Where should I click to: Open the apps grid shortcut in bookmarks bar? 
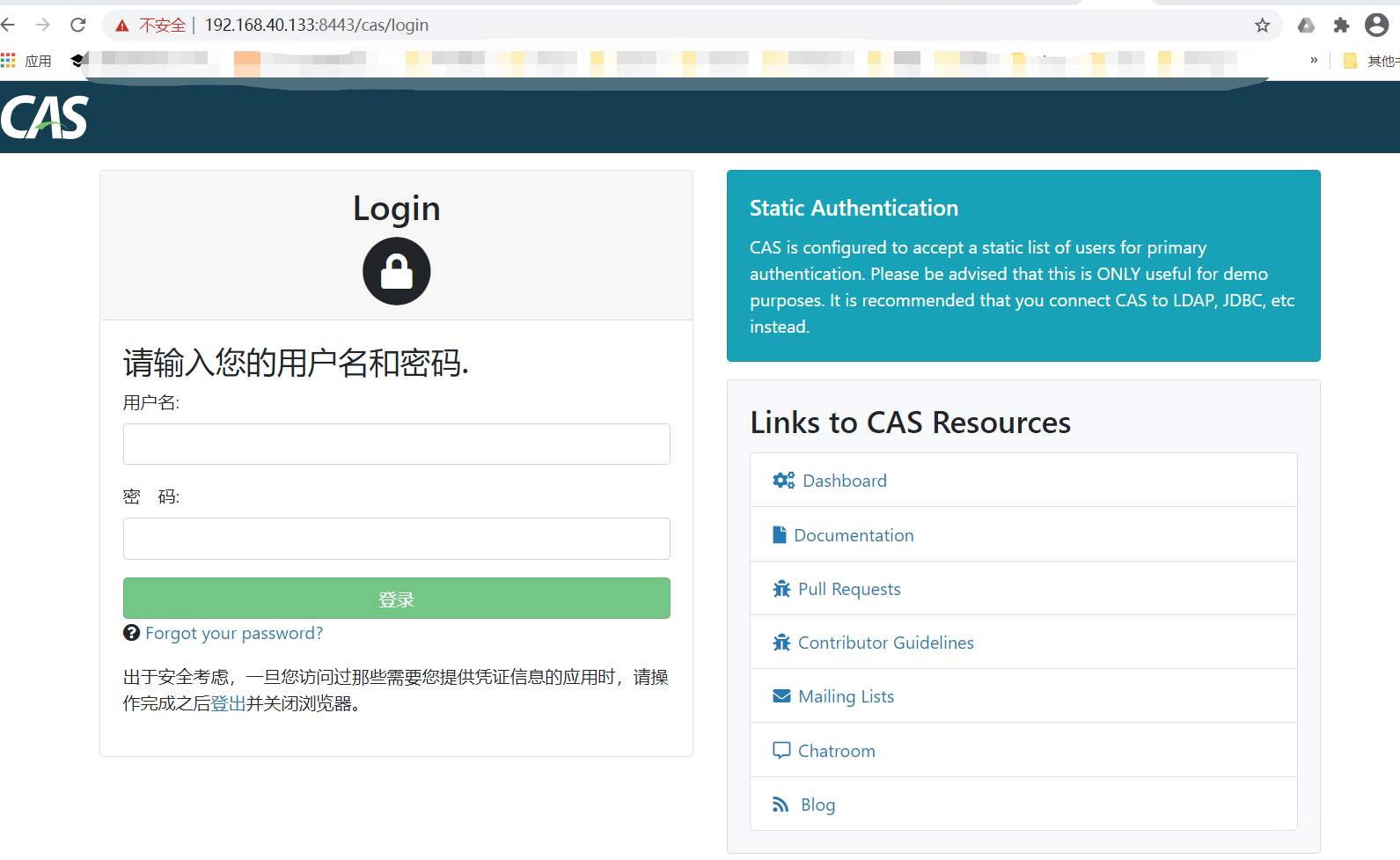click(9, 60)
